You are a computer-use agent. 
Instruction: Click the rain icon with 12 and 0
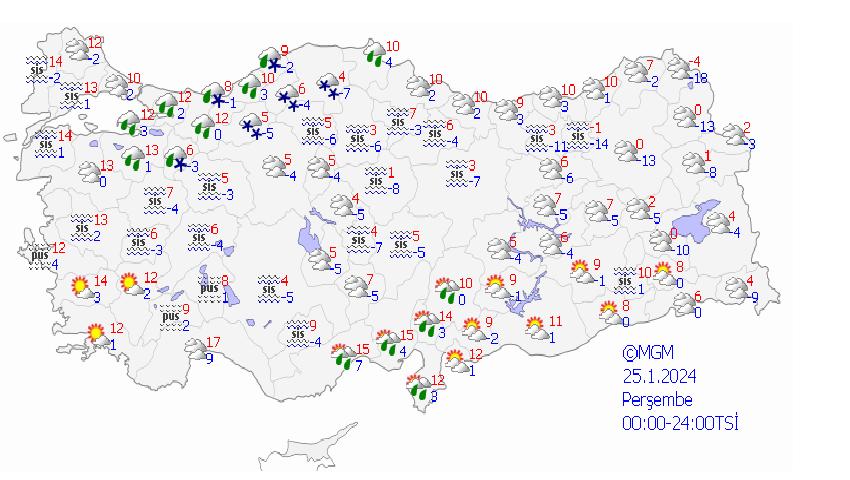203,126
